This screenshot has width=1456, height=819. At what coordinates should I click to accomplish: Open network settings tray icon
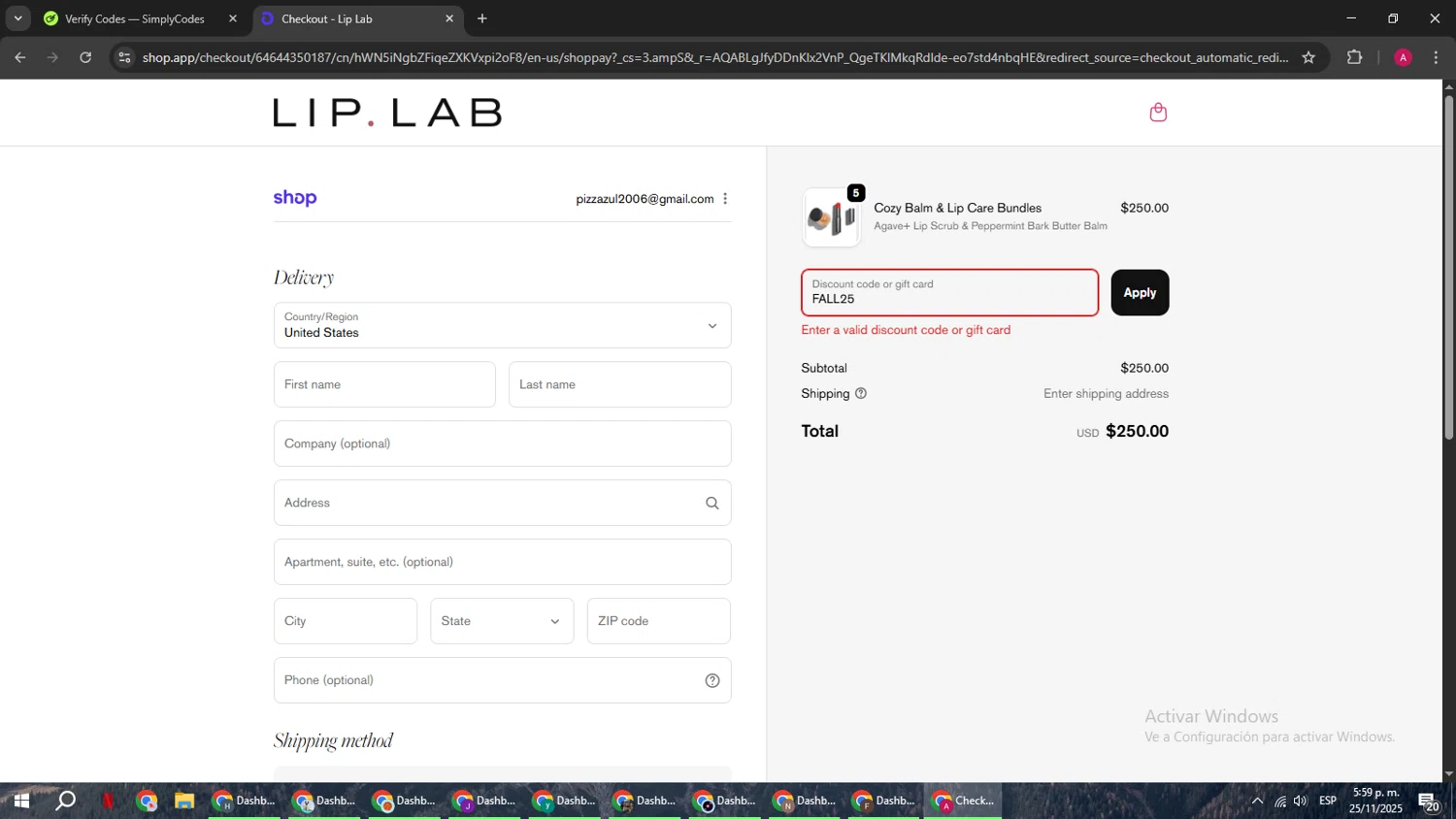pos(1279,801)
